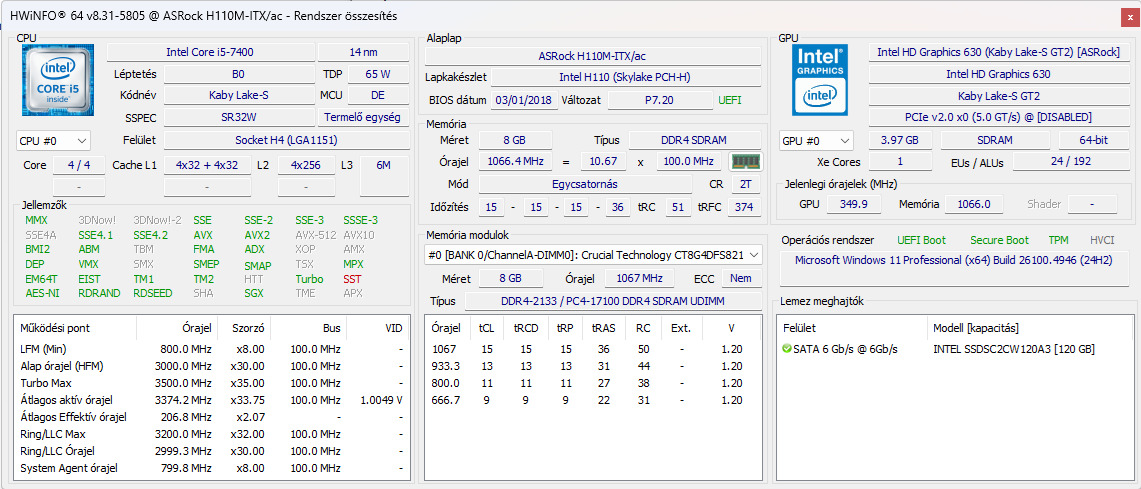
Task: Click the TPM status label
Action: tap(1059, 240)
